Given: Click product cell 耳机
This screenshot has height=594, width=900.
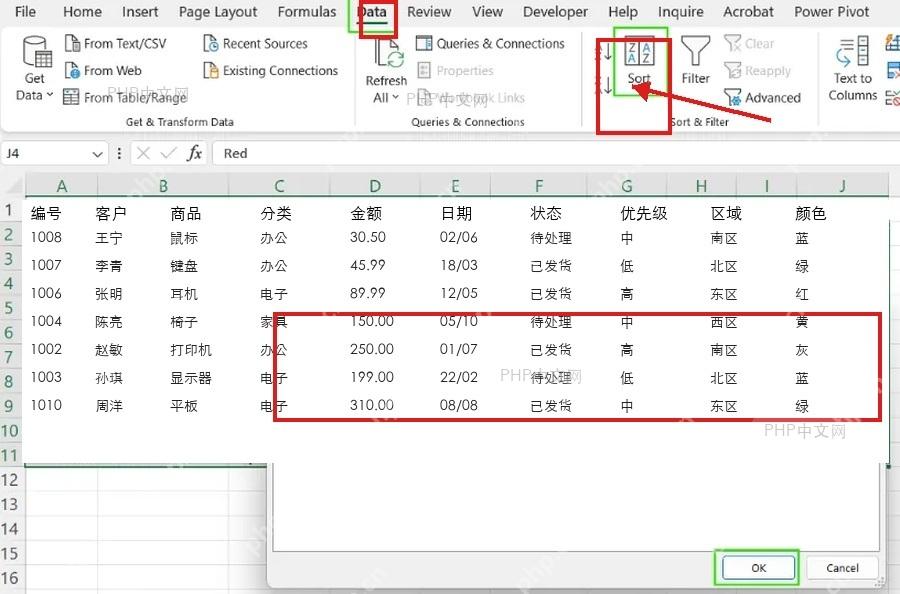Looking at the screenshot, I should coord(184,294).
